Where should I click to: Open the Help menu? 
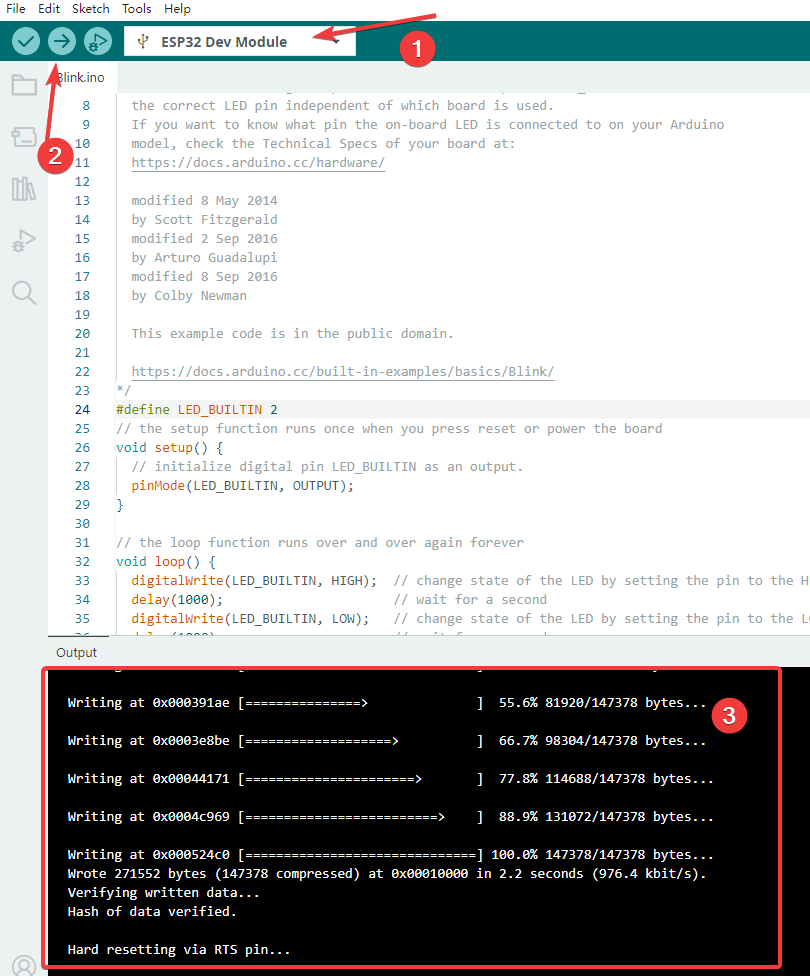click(177, 9)
